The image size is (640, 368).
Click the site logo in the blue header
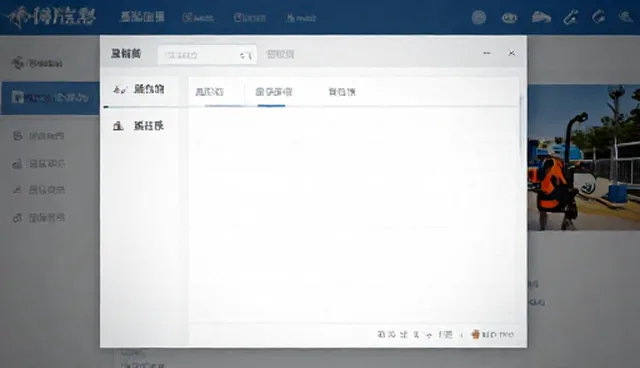pyautogui.click(x=51, y=17)
